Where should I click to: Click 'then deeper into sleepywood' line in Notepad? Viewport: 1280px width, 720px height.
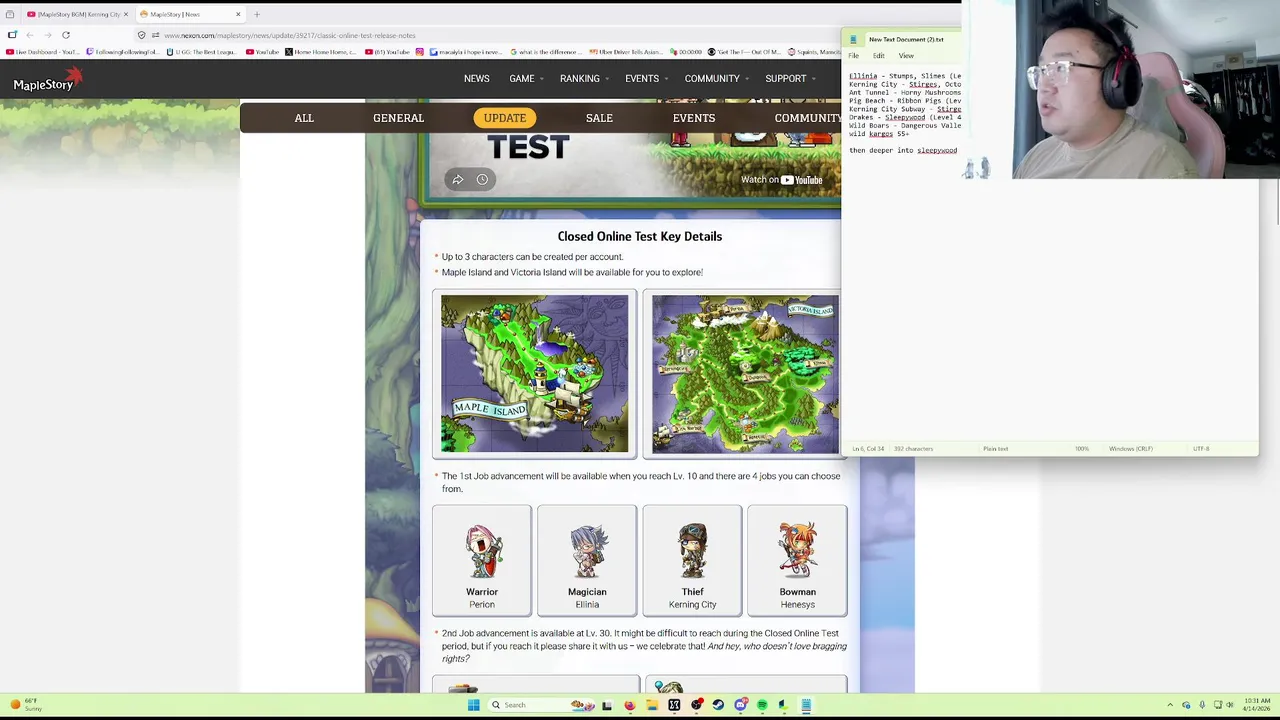903,151
